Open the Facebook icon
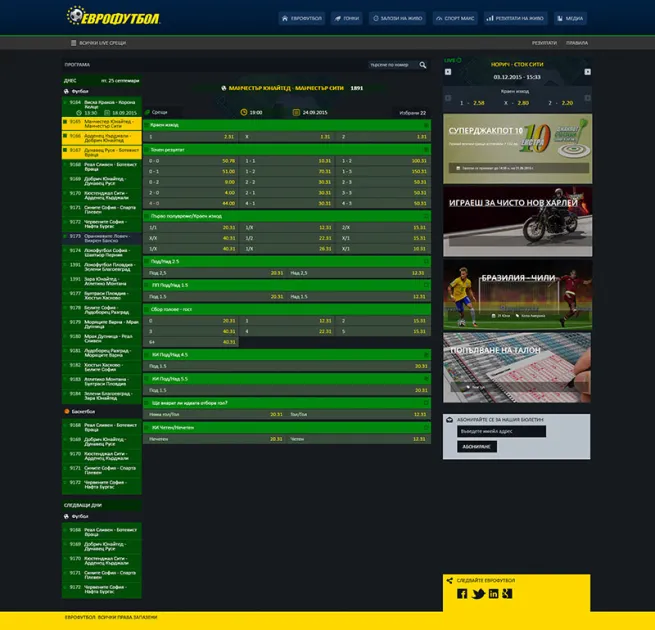This screenshot has width=655, height=630. (462, 594)
